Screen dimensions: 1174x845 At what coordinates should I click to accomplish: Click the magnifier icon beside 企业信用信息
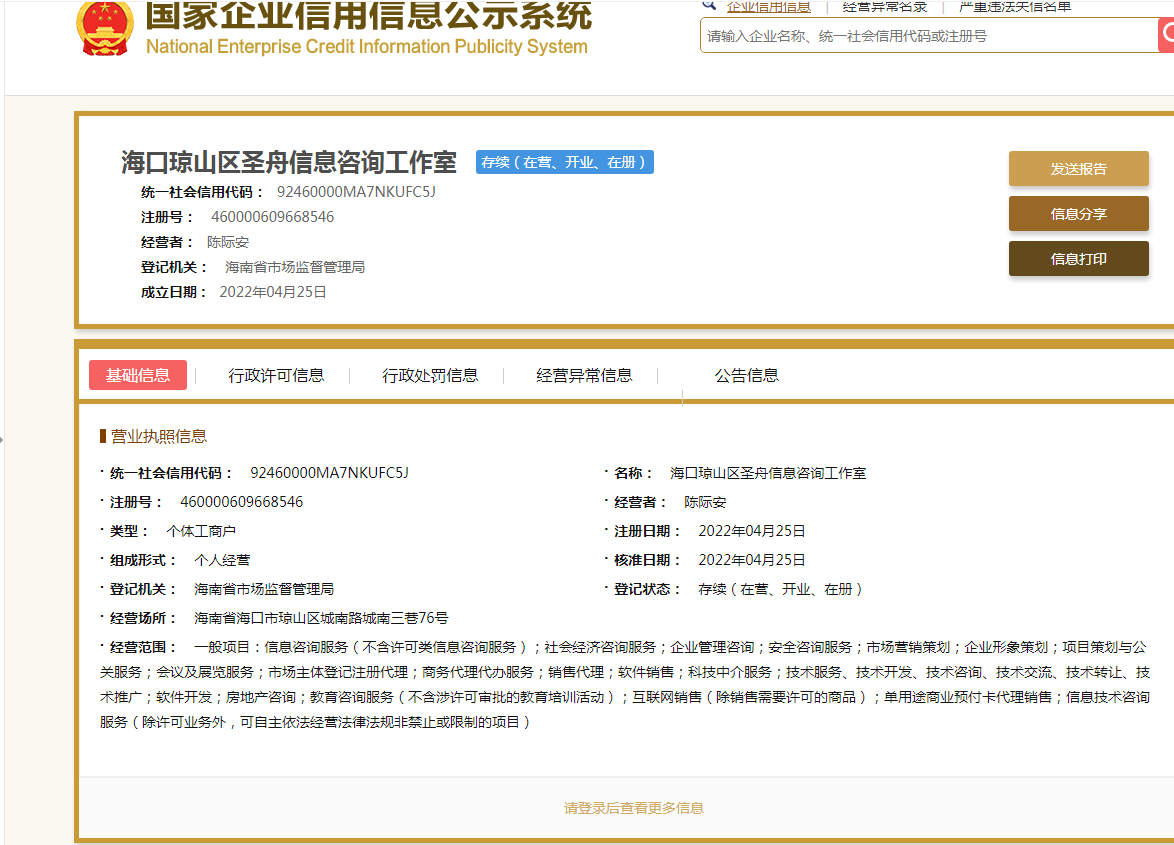708,5
